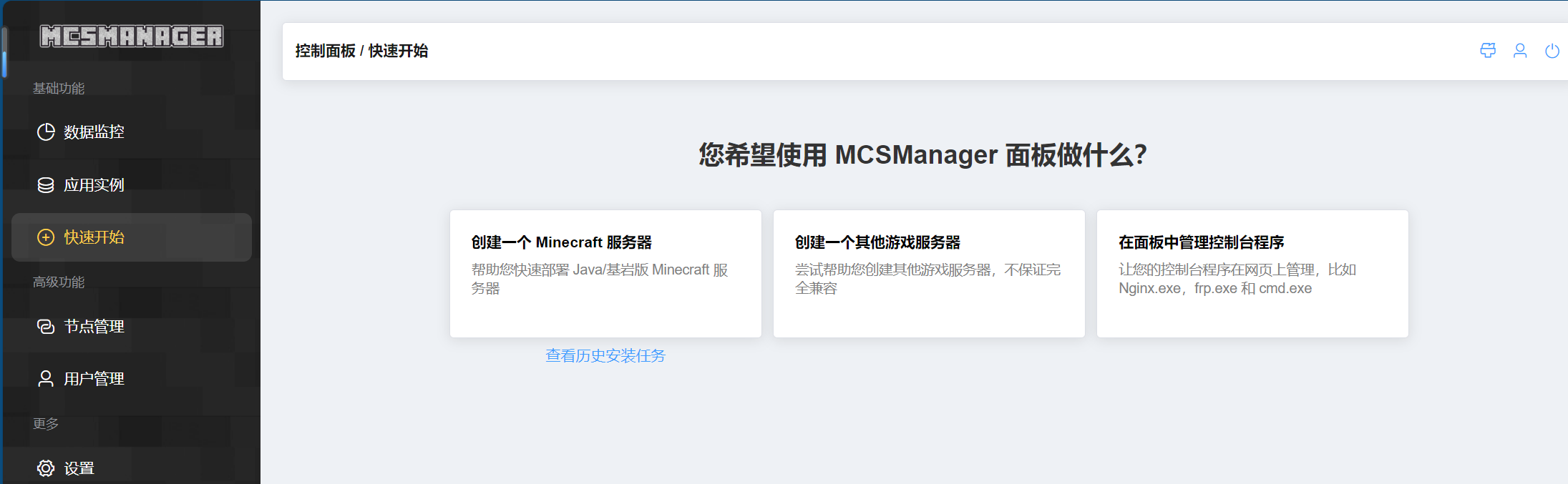Click the power icon to log out
This screenshot has height=484, width=1568.
[x=1552, y=51]
